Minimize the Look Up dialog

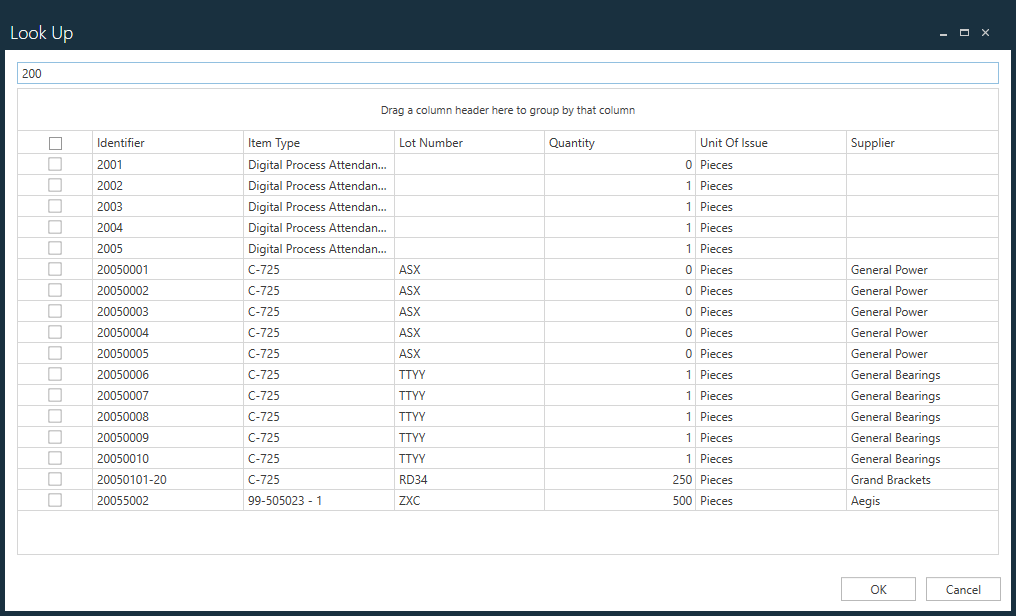tap(943, 33)
